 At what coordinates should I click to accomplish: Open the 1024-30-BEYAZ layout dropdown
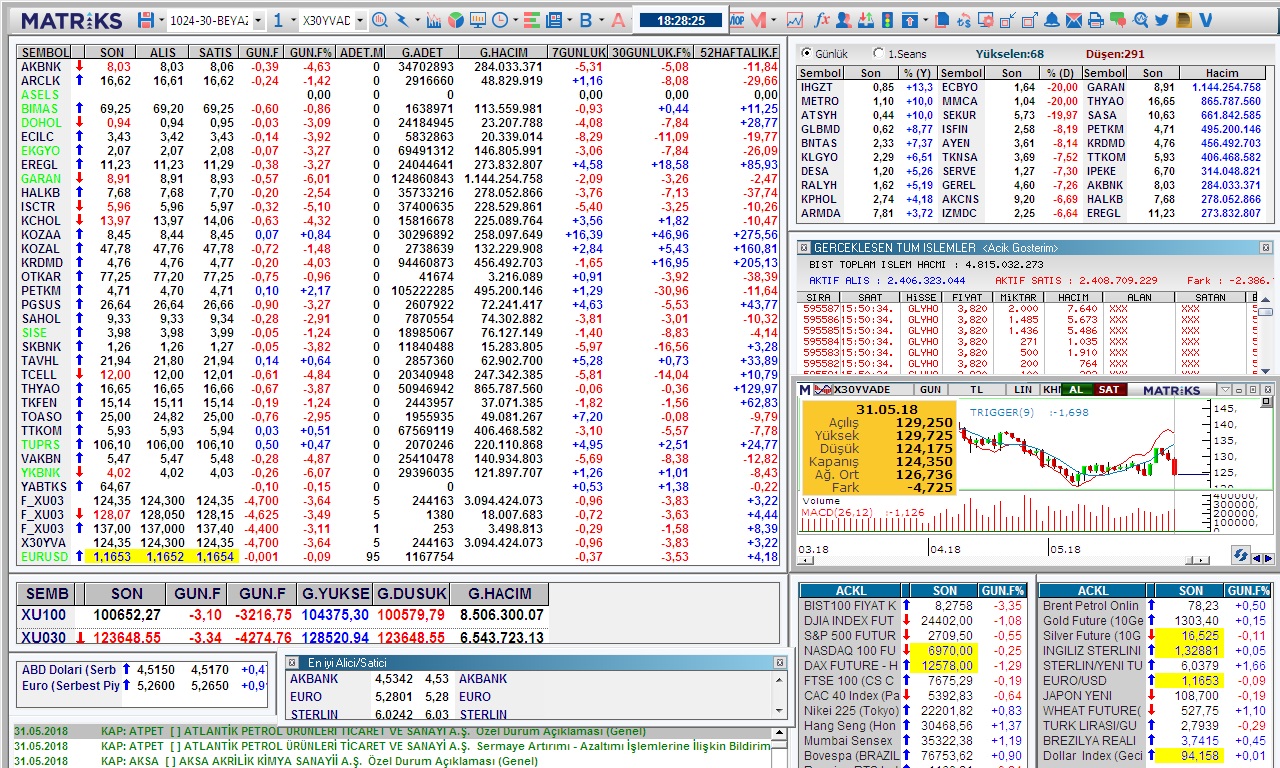click(257, 21)
